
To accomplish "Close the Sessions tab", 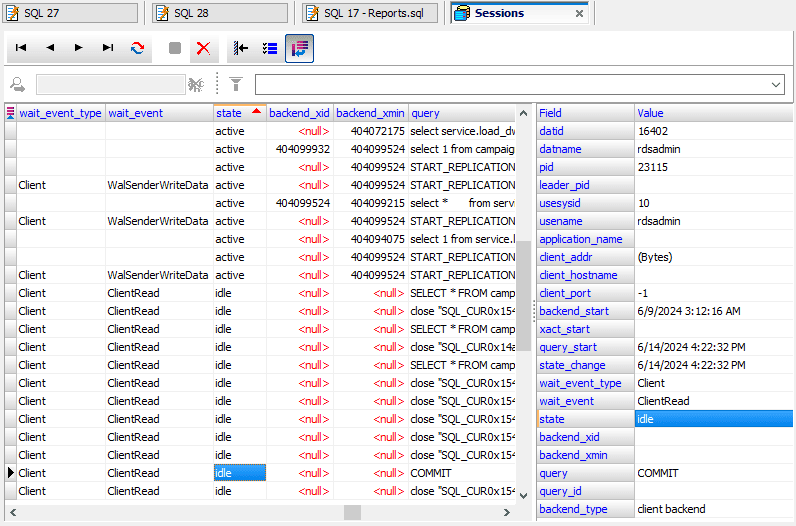I will tap(579, 14).
